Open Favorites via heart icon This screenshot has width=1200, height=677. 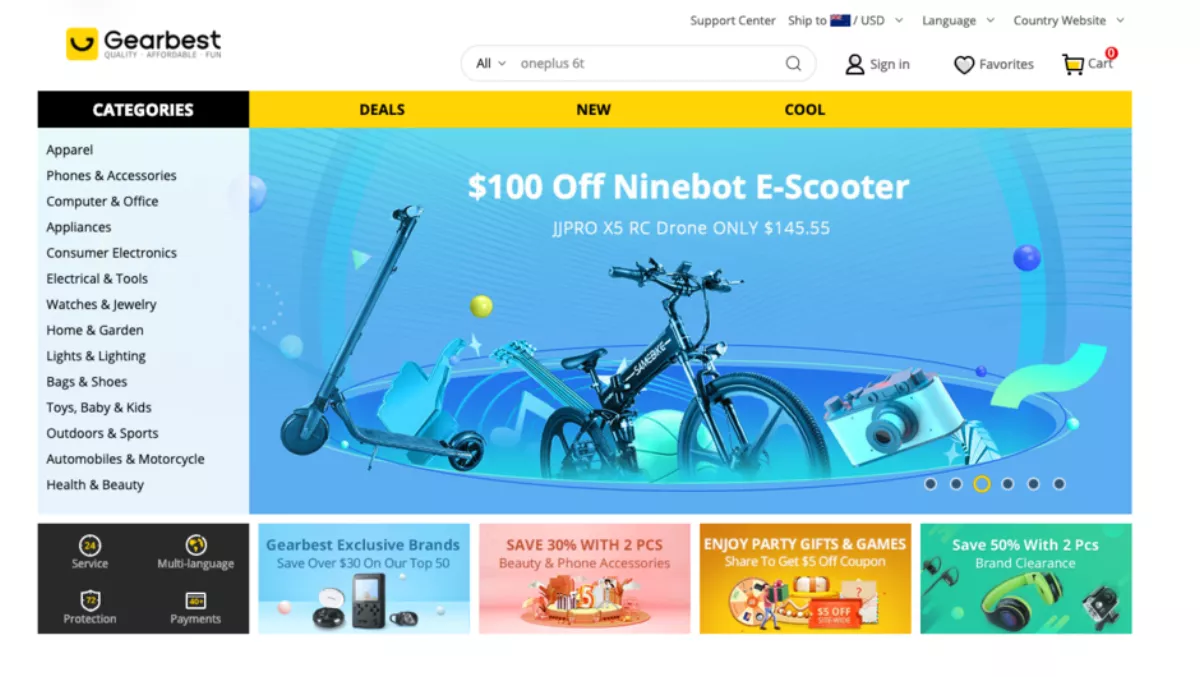pyautogui.click(x=964, y=65)
